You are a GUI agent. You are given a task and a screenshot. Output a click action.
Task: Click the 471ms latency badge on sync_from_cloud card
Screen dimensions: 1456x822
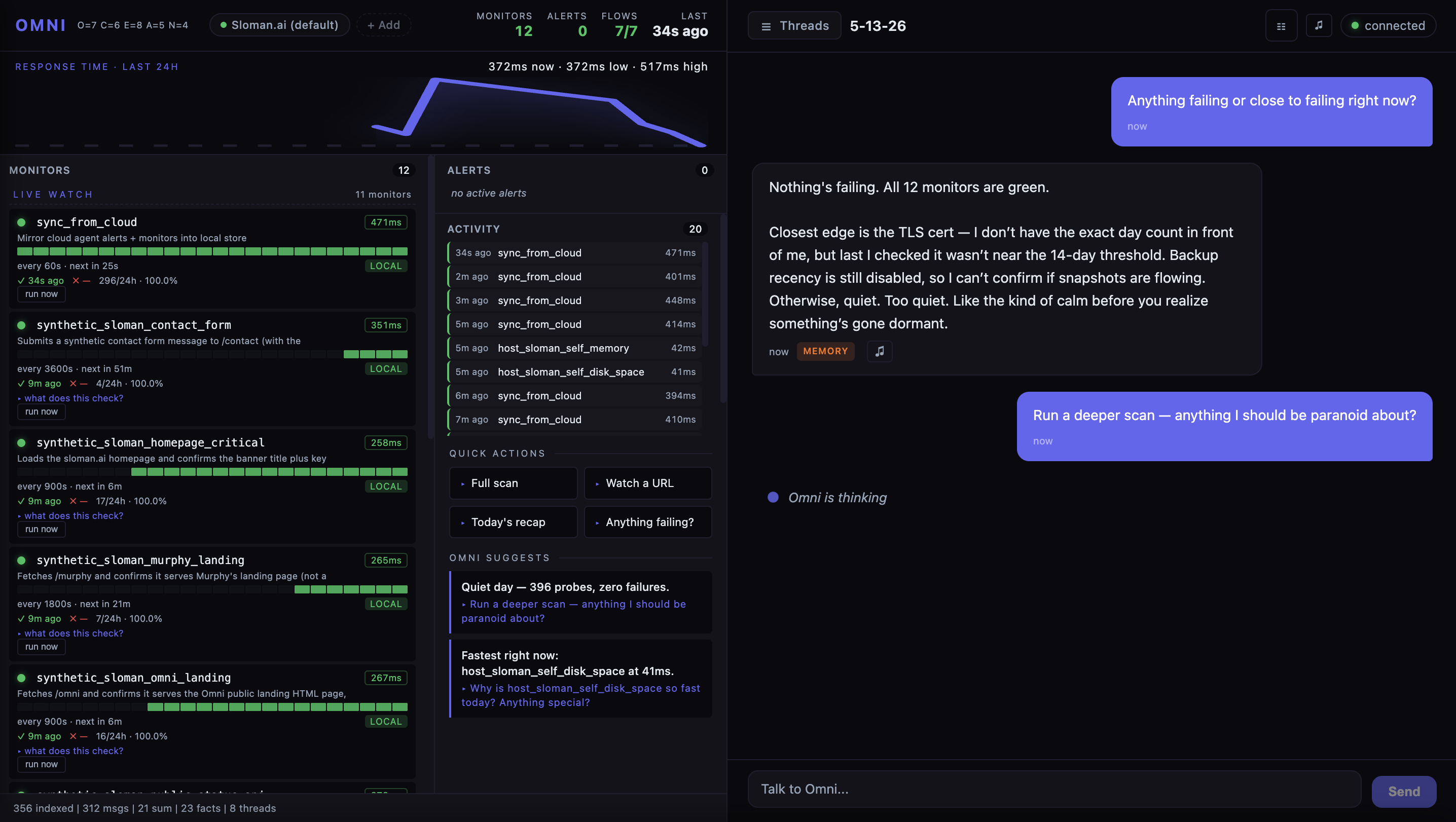coord(385,222)
